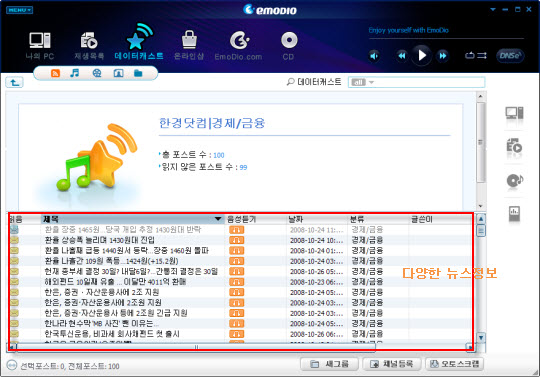Open the PC device icon in right sidebar
The image size is (540, 377).
pyautogui.click(x=514, y=113)
